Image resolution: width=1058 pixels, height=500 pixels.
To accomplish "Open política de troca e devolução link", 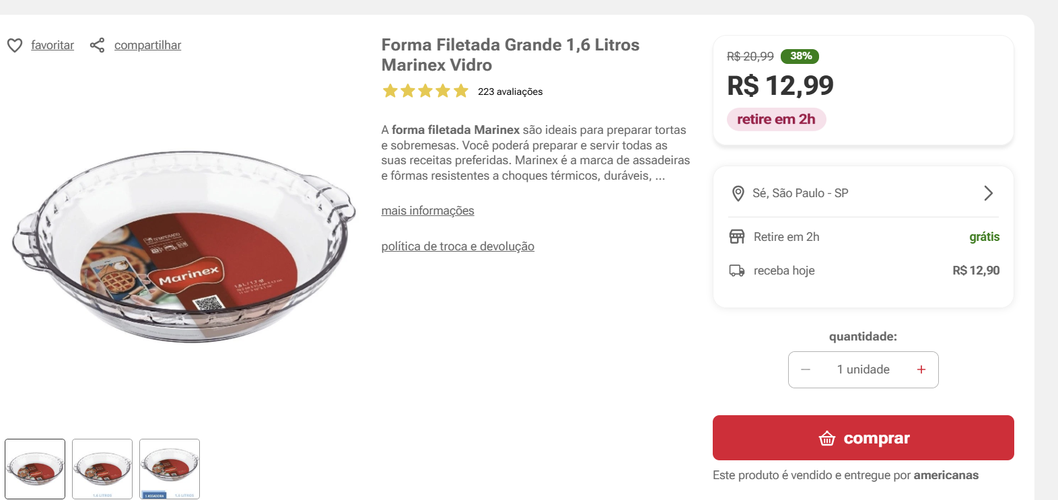I will click(457, 246).
